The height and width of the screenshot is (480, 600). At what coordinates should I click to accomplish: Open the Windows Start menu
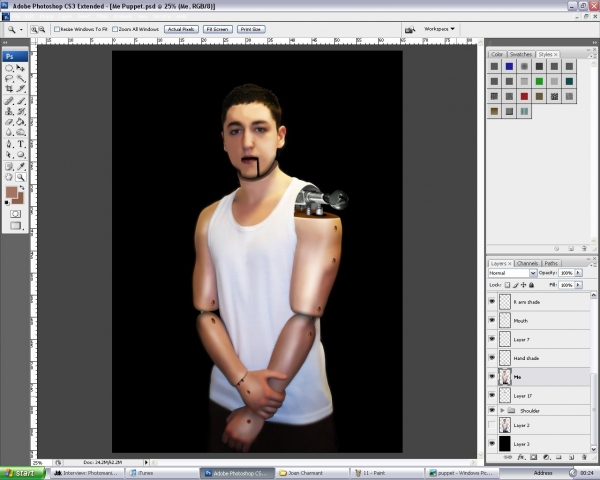point(23,473)
